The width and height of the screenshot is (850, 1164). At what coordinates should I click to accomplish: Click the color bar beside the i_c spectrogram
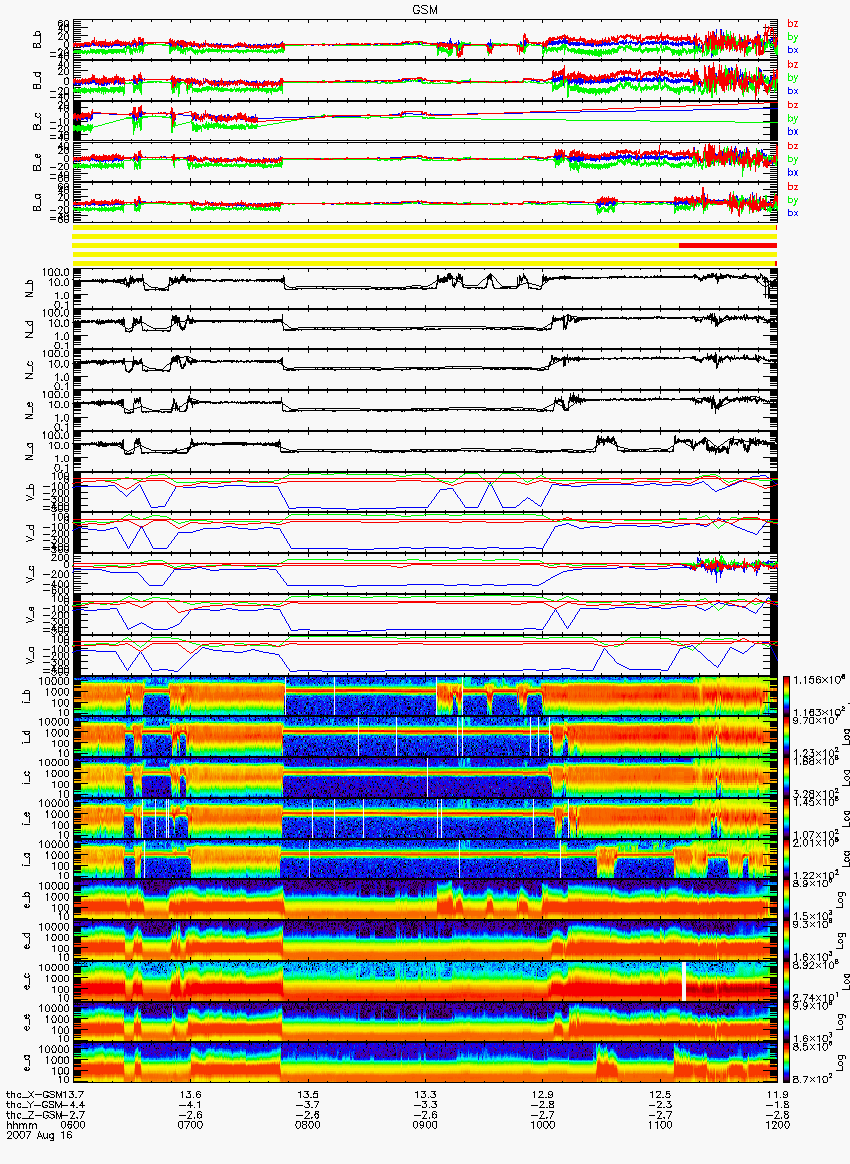(x=785, y=778)
